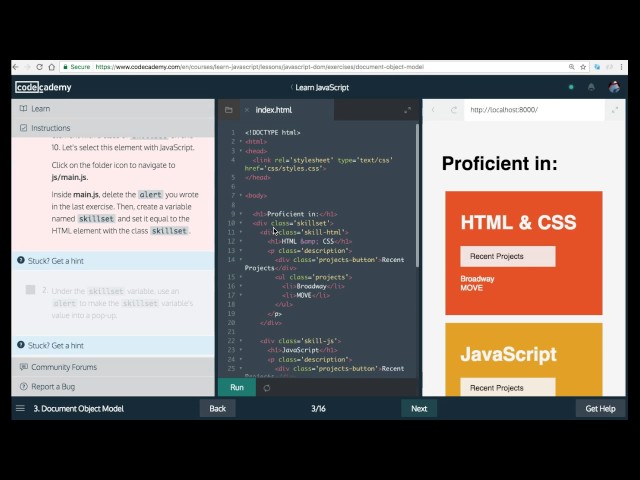
Task: Click the blue browser extension icon
Action: click(597, 67)
